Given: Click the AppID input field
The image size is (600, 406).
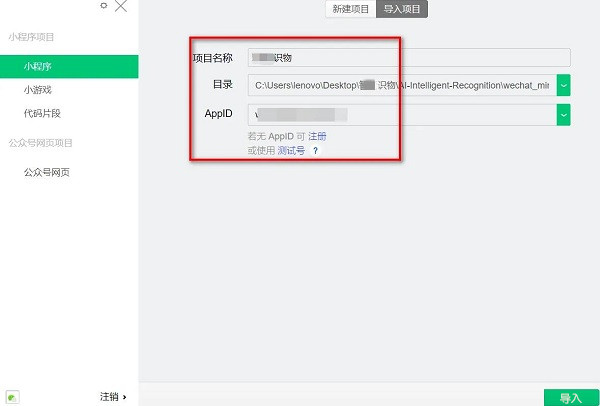Looking at the screenshot, I should click(402, 114).
